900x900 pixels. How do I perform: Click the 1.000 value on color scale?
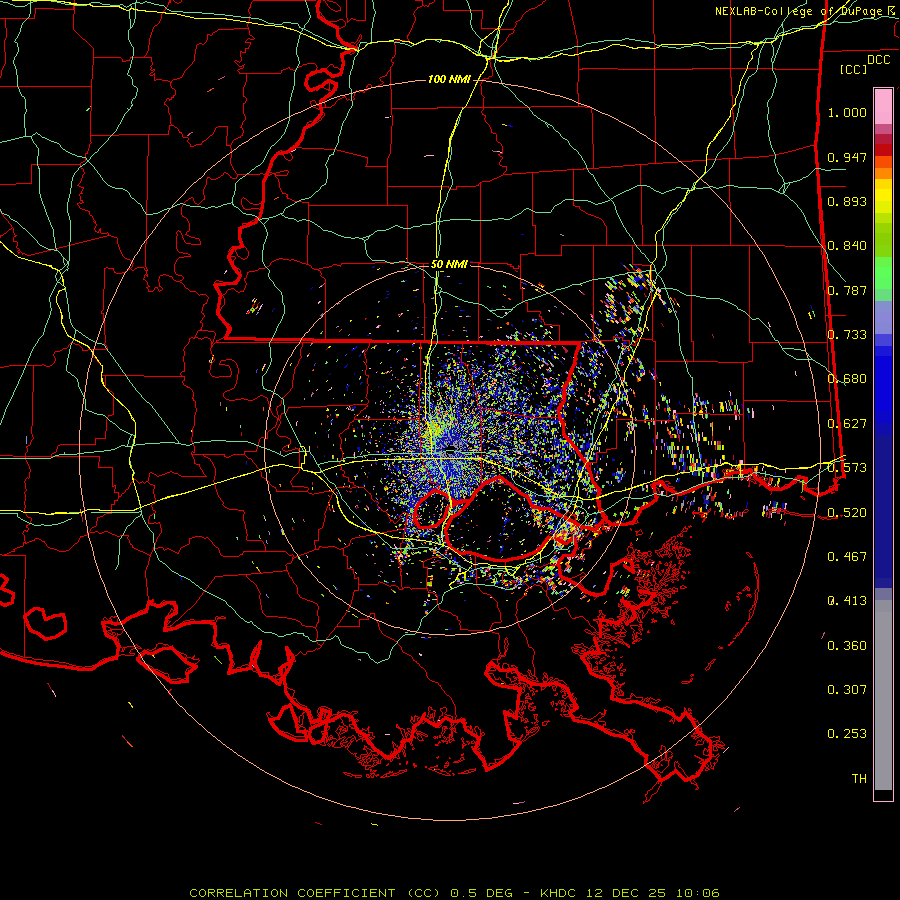[847, 112]
